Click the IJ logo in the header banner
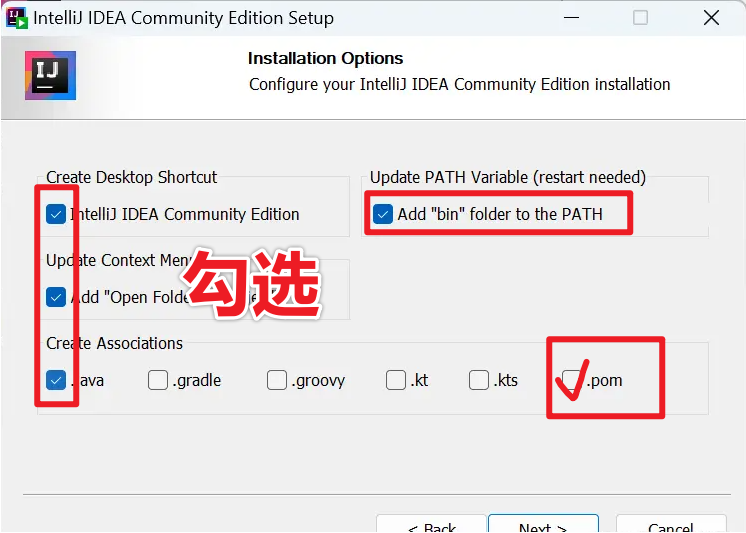 pos(50,76)
